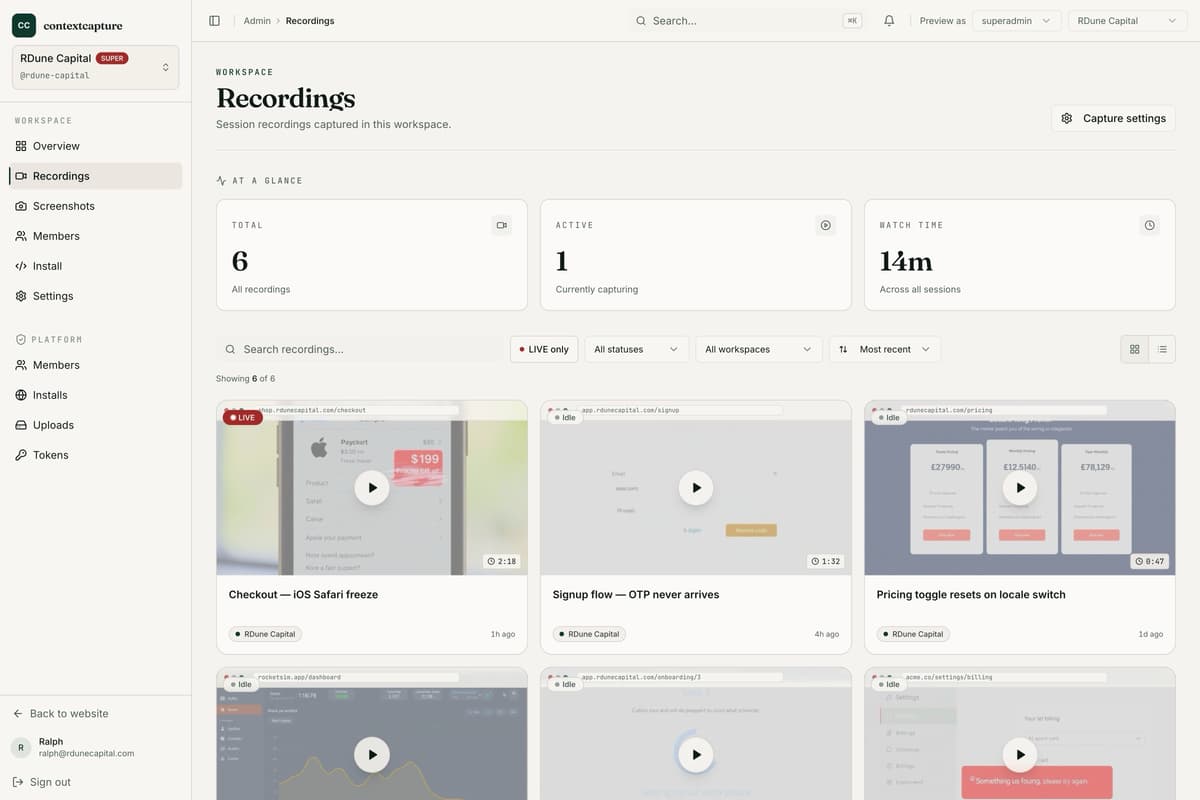This screenshot has height=800, width=1200.
Task: Click the Total card video icon
Action: (x=502, y=225)
